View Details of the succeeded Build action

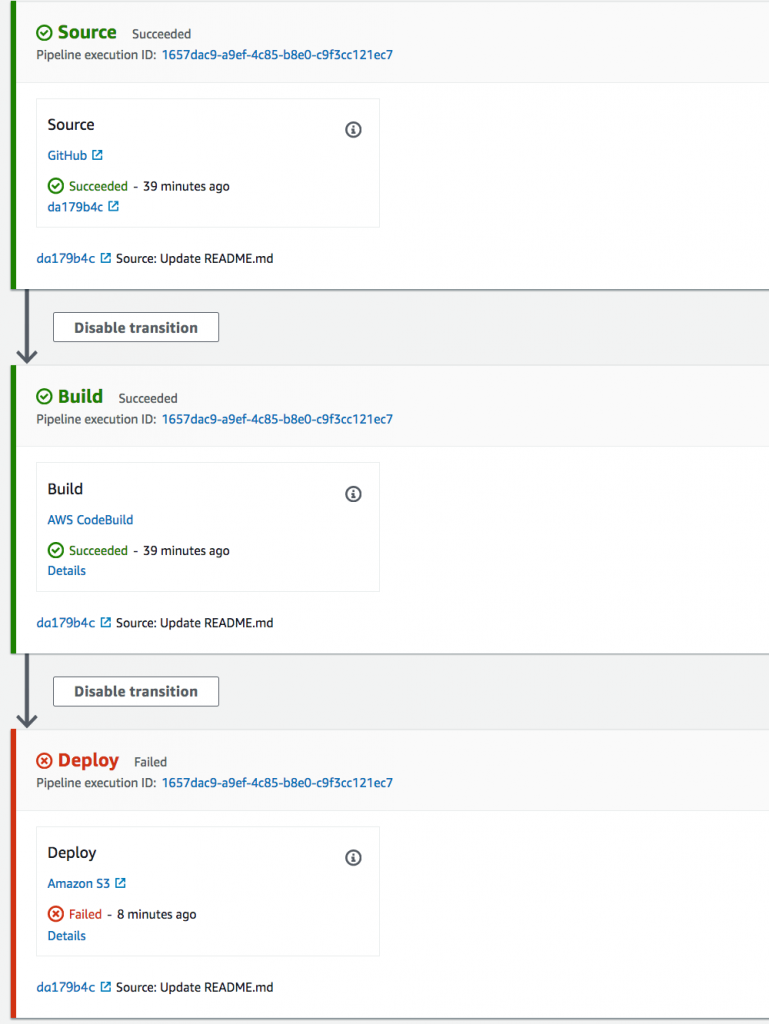[x=66, y=570]
